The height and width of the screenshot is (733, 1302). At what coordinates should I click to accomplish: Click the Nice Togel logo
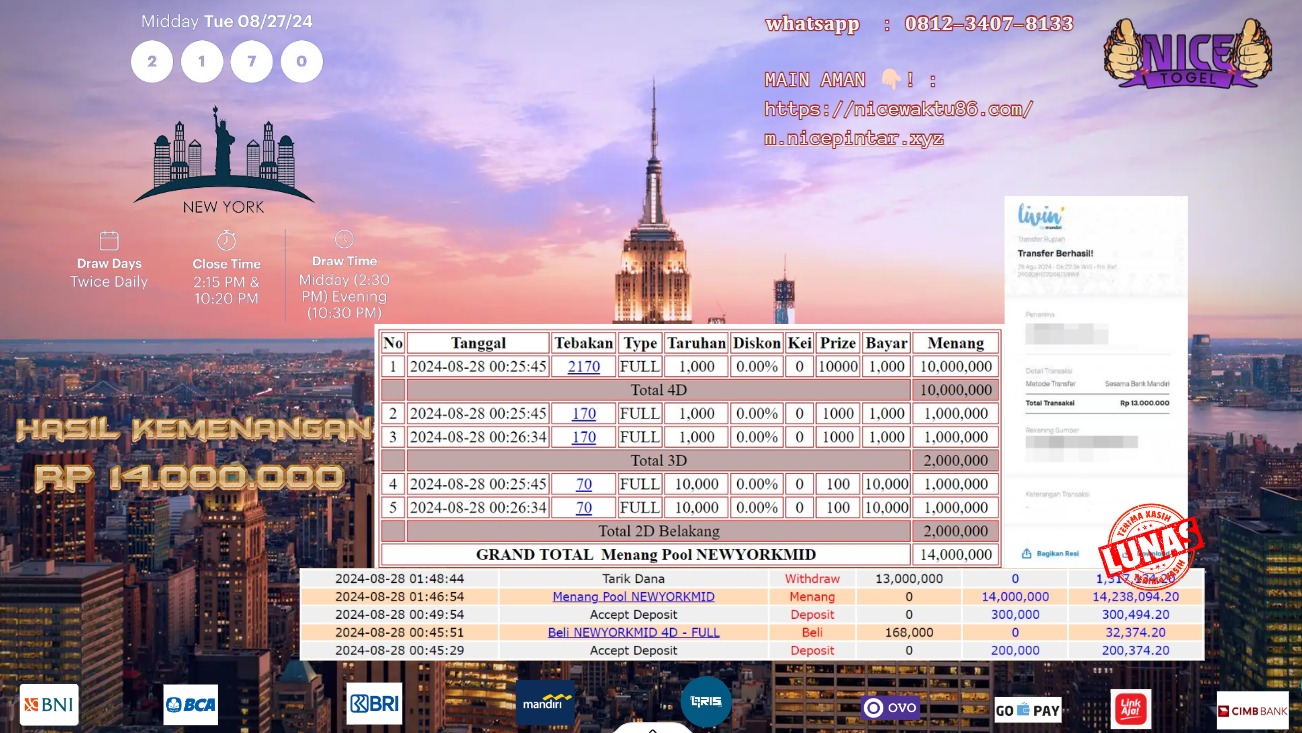coord(1187,53)
